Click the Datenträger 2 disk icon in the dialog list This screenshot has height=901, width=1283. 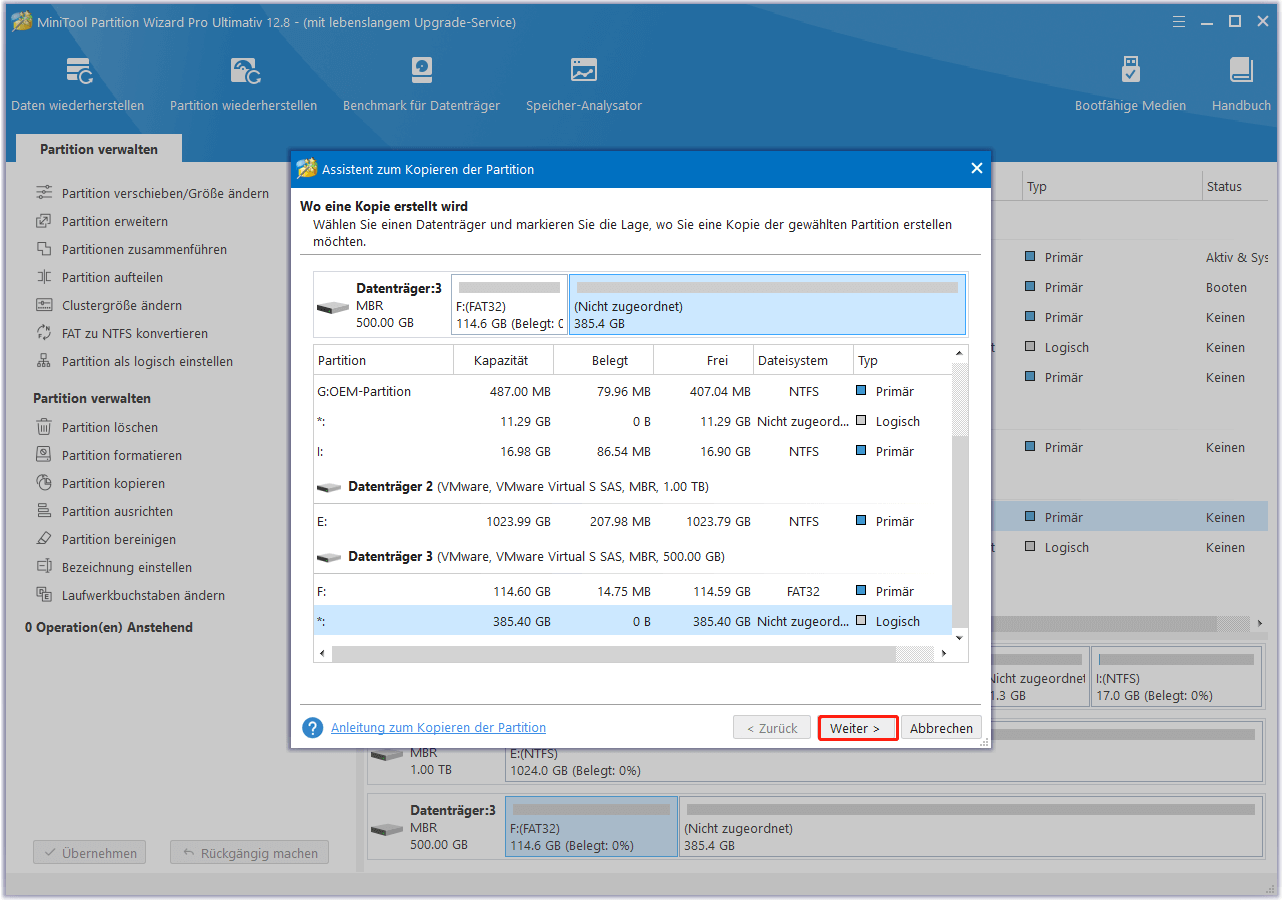pos(329,487)
